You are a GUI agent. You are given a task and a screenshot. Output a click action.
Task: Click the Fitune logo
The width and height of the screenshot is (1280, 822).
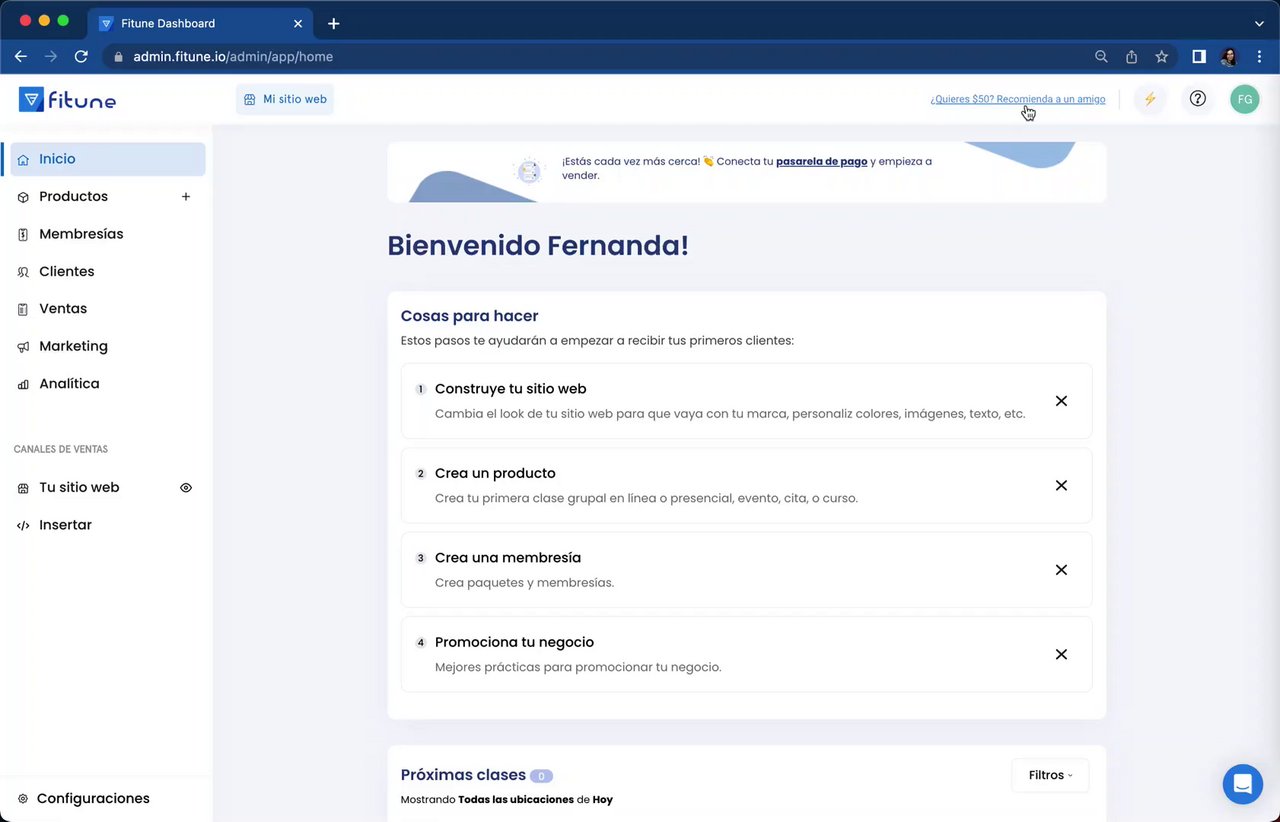point(67,100)
